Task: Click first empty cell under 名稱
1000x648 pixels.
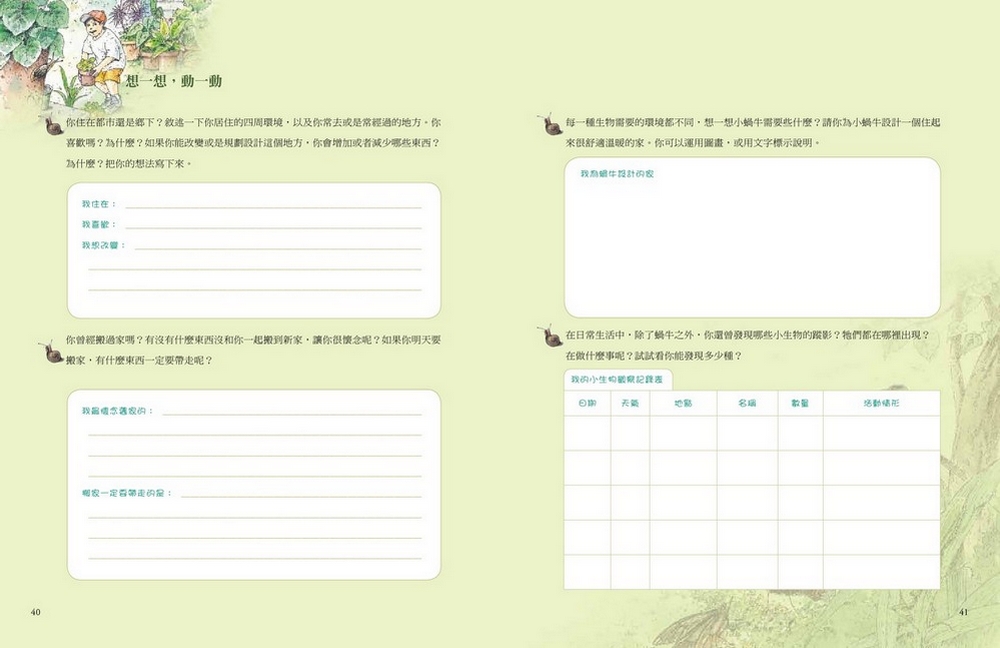Action: pyautogui.click(x=747, y=433)
